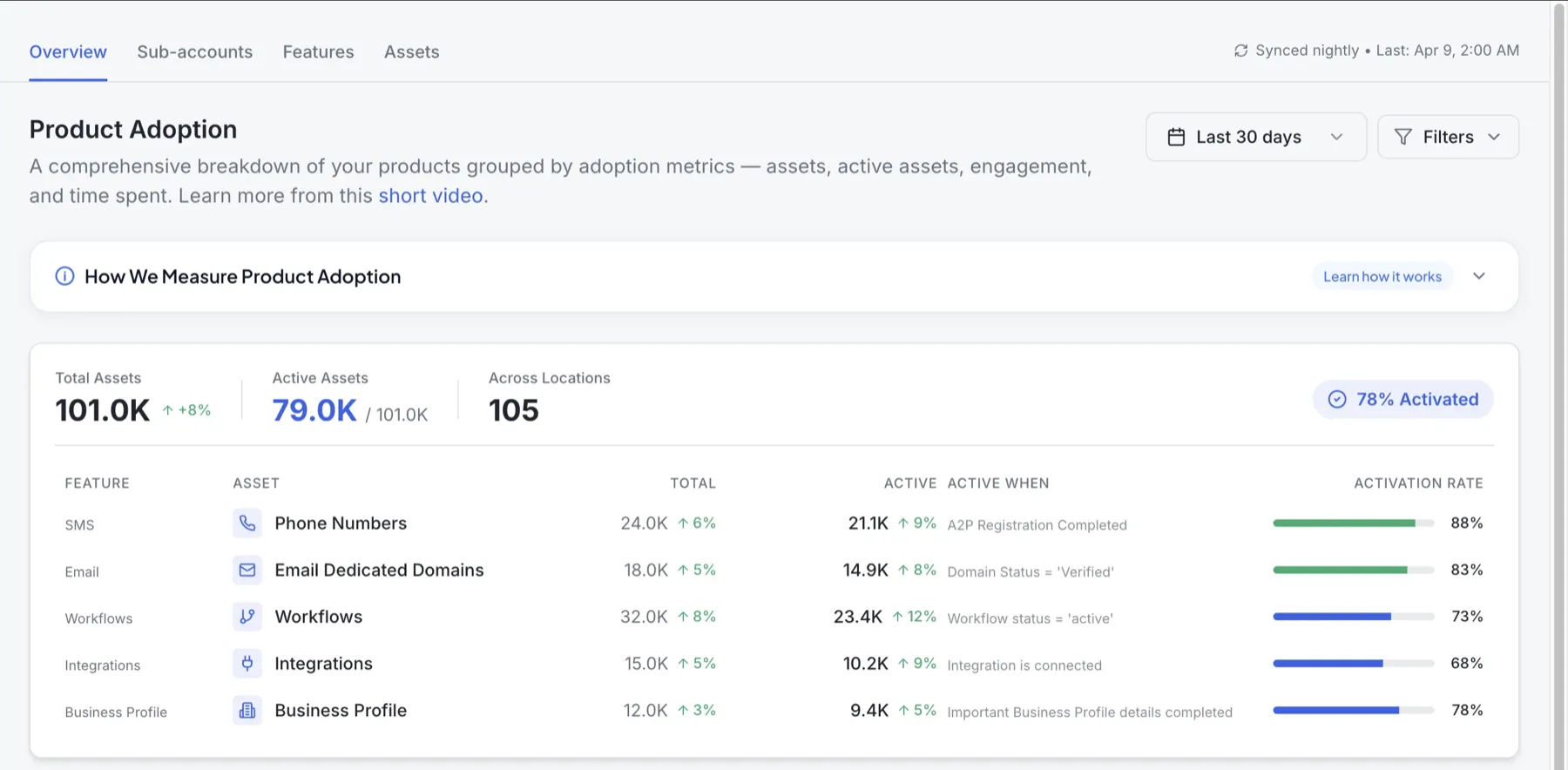Open the Last 30 days dropdown

[x=1255, y=137]
